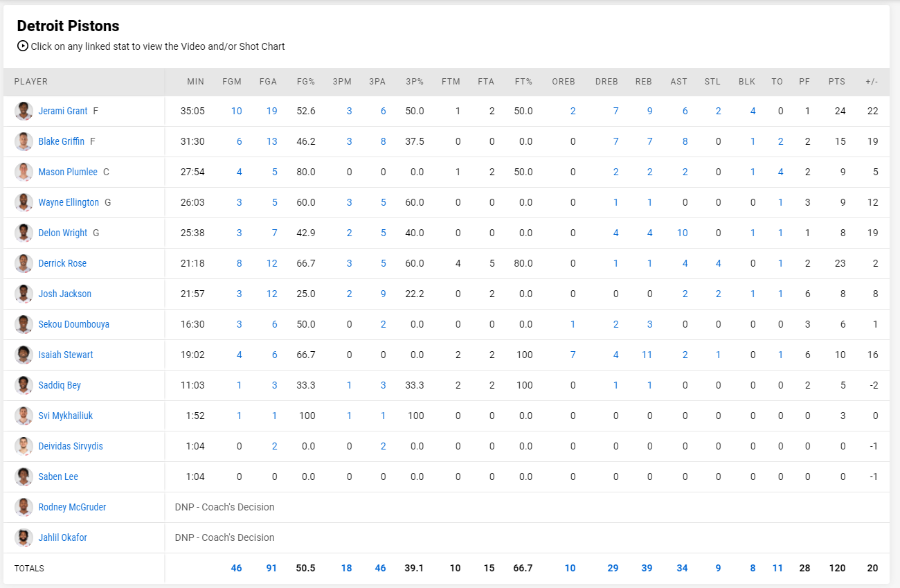Click Derrick Rose's player headshot
900x588 pixels.
coord(24,263)
